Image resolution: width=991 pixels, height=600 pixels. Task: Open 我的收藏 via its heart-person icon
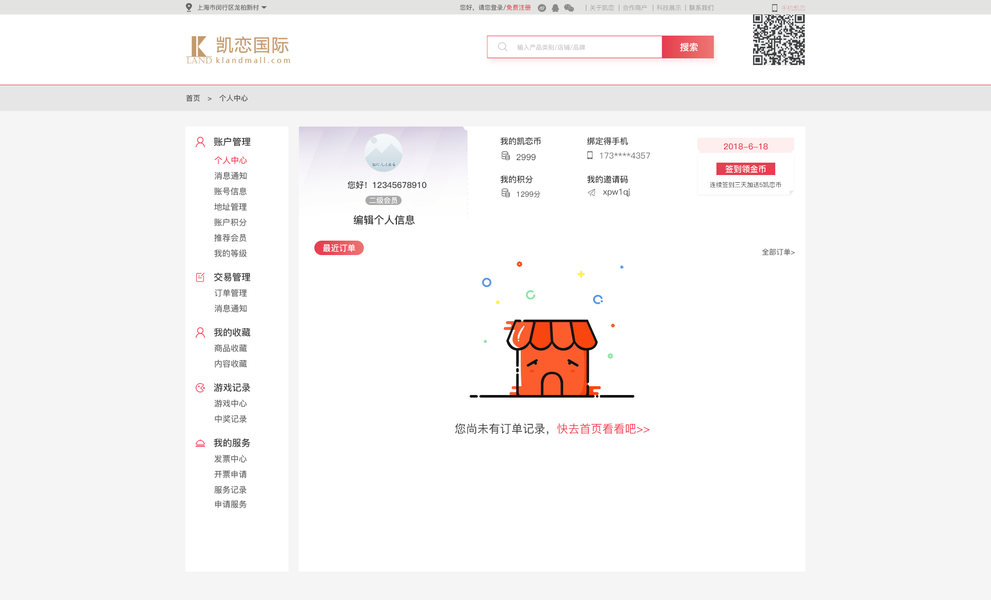(200, 332)
